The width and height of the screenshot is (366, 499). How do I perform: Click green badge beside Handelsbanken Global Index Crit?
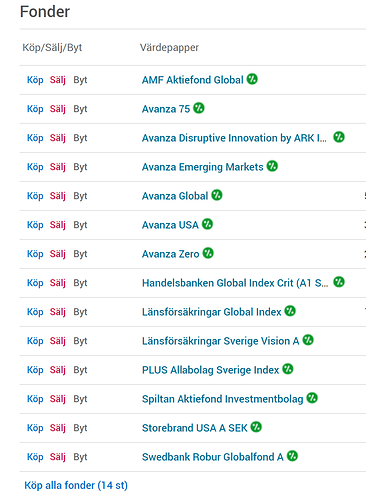[339, 282]
